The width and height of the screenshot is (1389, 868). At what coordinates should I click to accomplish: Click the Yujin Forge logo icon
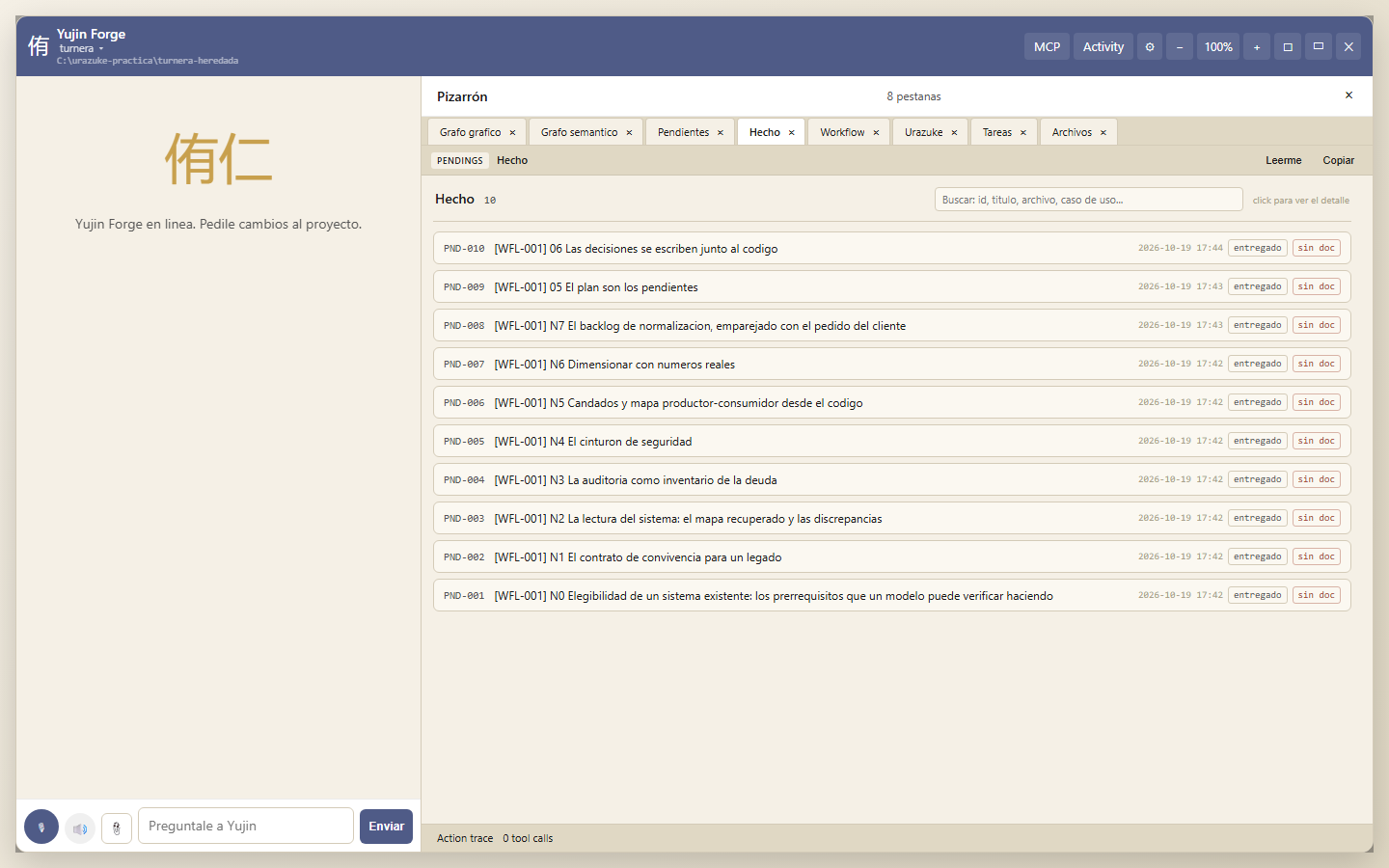pos(39,46)
